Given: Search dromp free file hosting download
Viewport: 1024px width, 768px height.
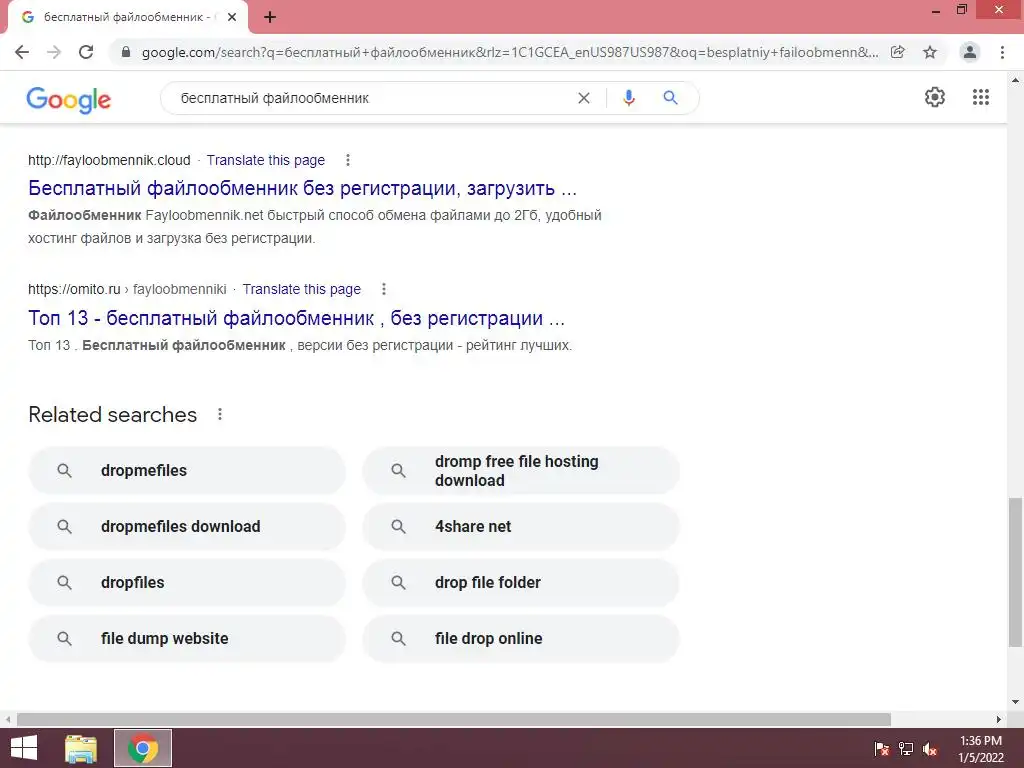Looking at the screenshot, I should pos(521,470).
